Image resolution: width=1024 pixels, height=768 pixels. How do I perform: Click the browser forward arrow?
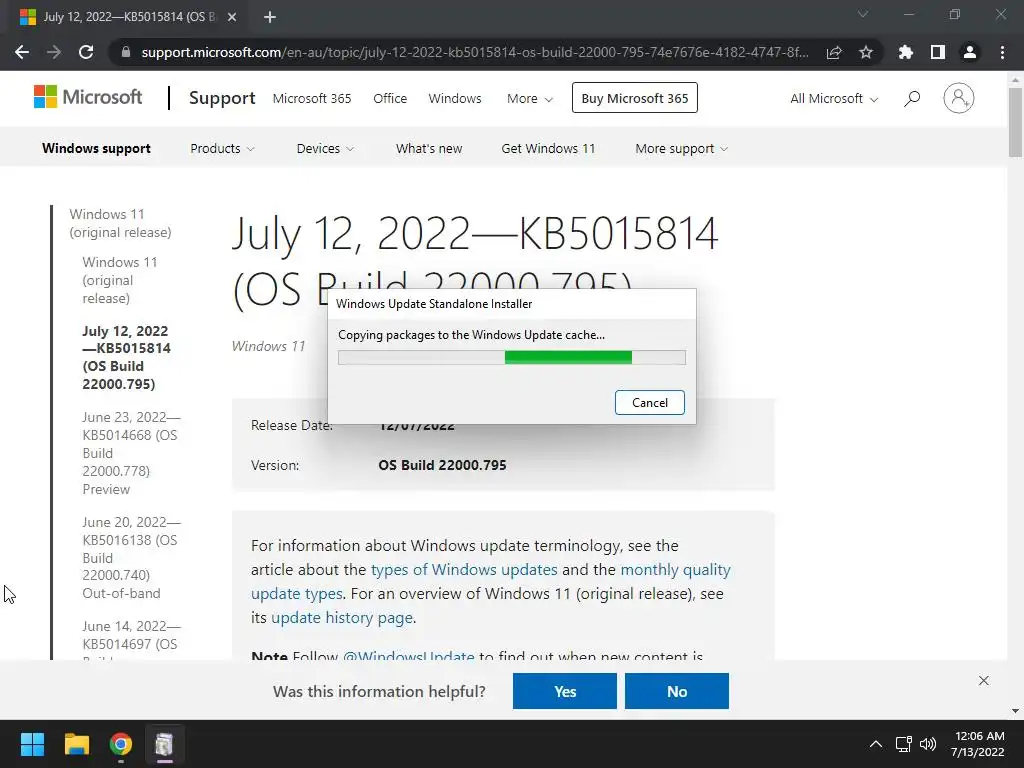tap(54, 52)
